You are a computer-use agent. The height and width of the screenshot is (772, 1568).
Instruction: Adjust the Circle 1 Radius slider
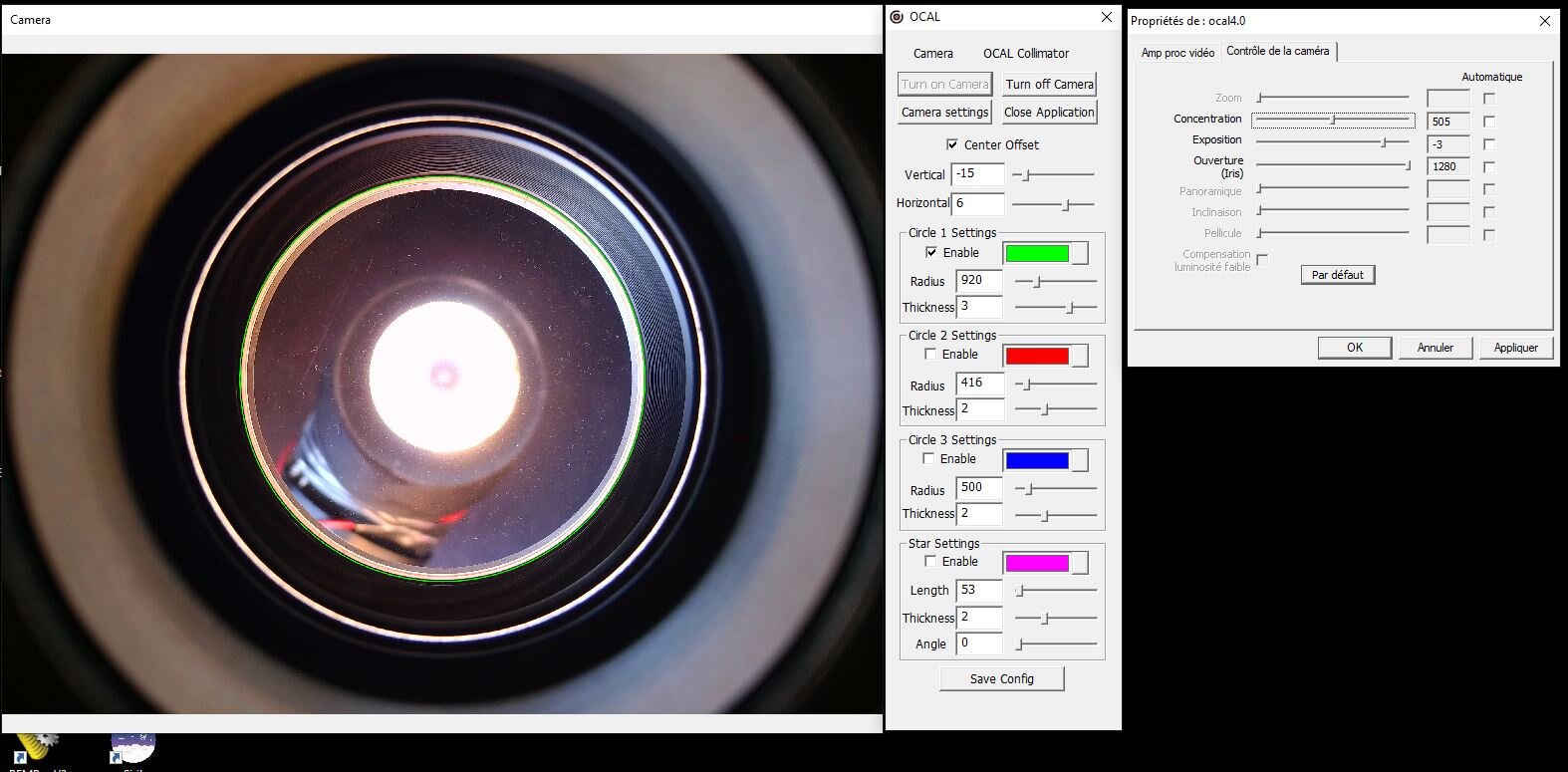tap(1056, 282)
